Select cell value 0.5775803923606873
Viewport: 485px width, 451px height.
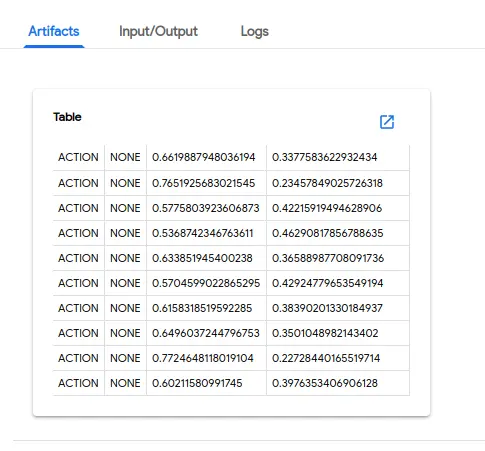[x=206, y=208]
